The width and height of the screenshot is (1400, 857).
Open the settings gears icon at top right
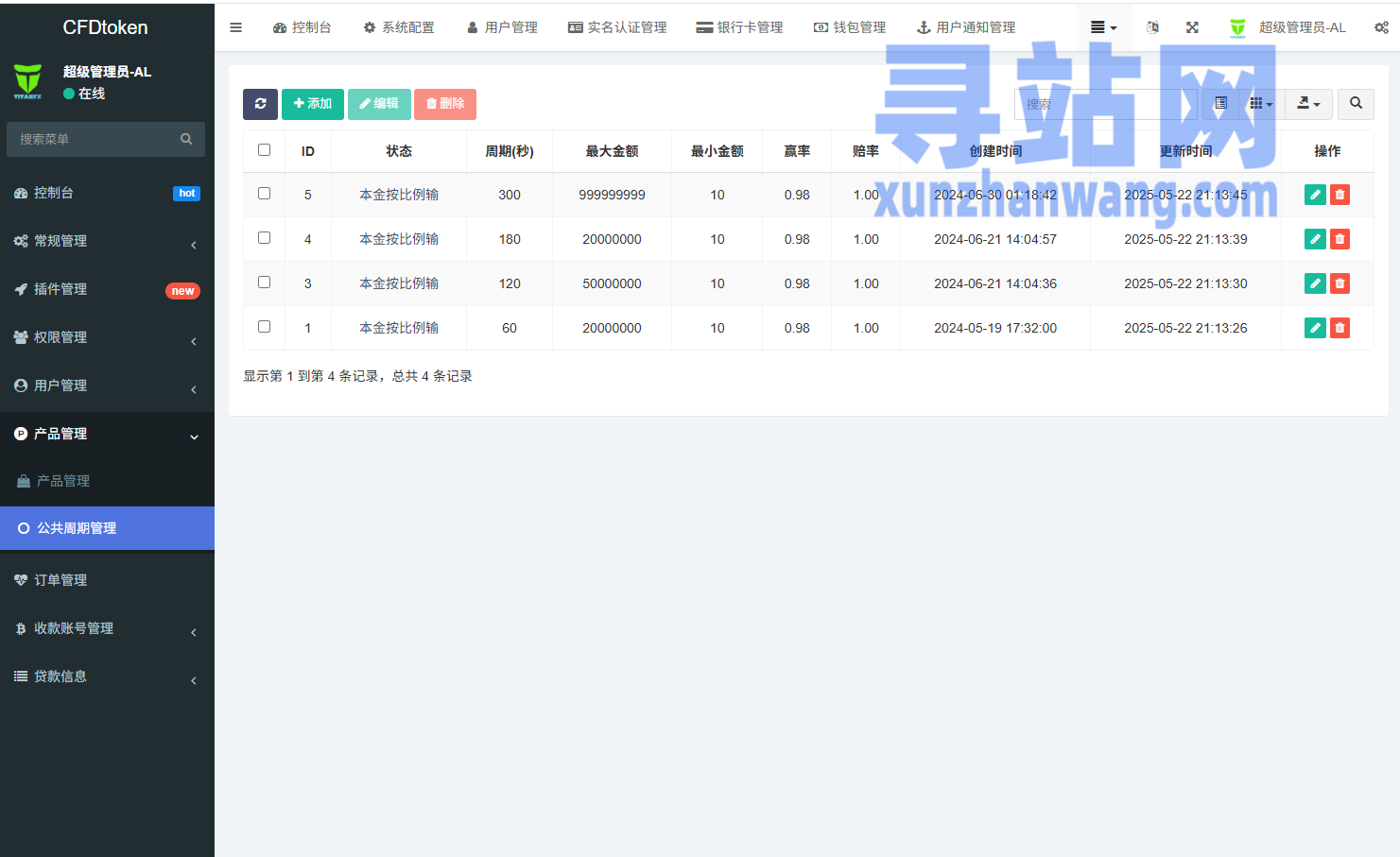coord(1381,27)
